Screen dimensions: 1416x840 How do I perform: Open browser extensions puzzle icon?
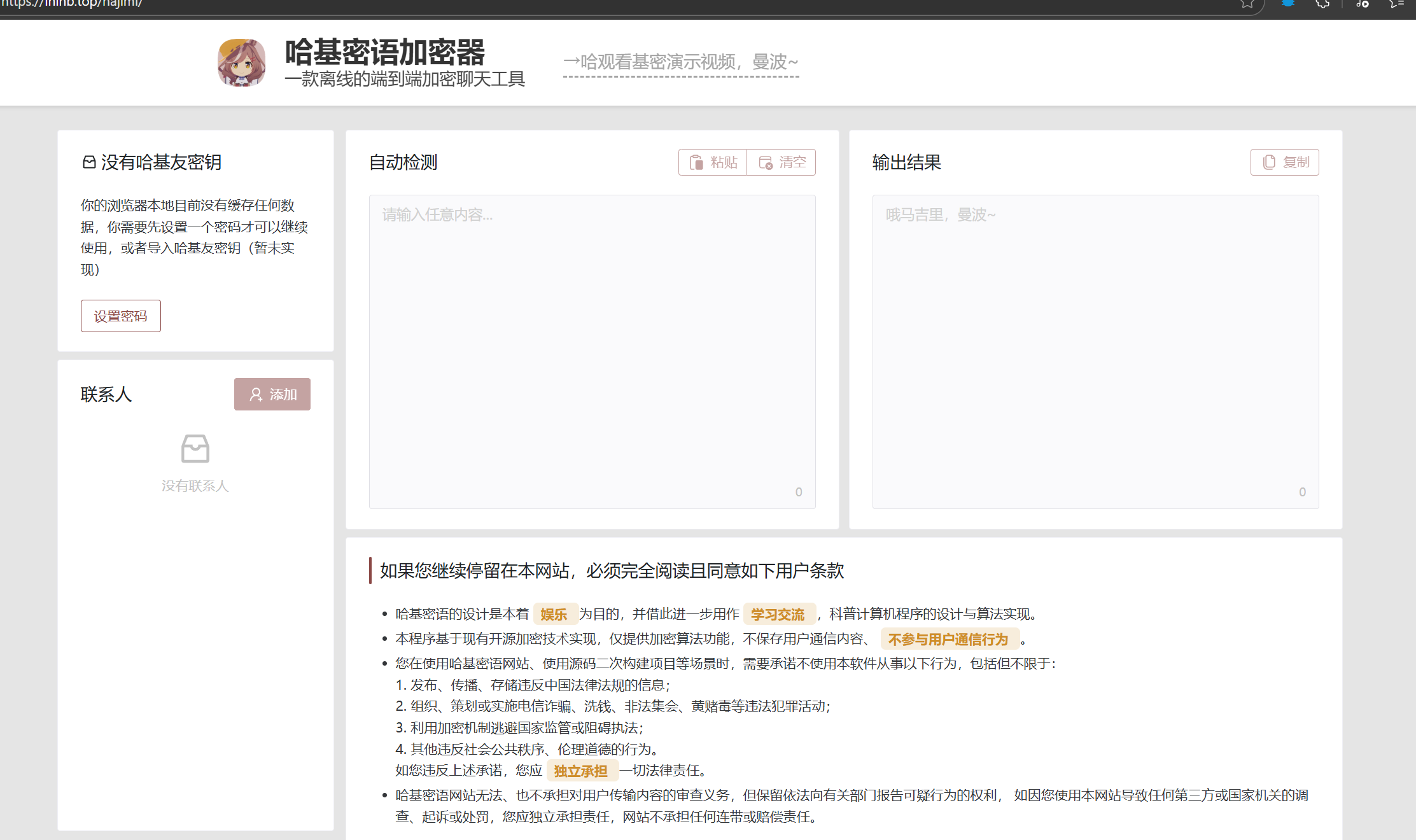(1322, 4)
